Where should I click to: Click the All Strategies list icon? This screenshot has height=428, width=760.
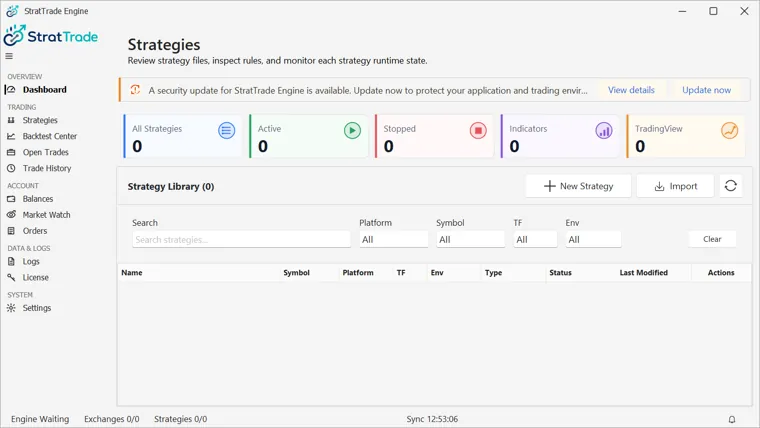[x=226, y=130]
